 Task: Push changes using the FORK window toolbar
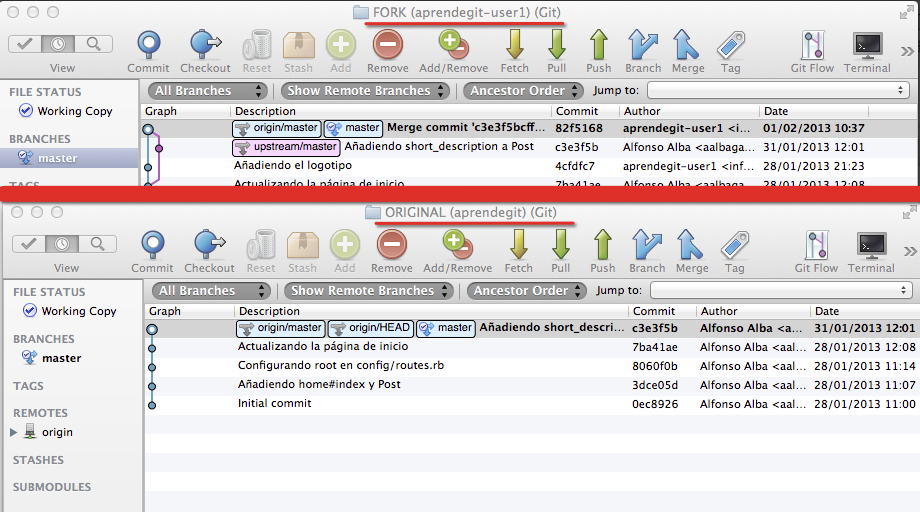(x=598, y=46)
